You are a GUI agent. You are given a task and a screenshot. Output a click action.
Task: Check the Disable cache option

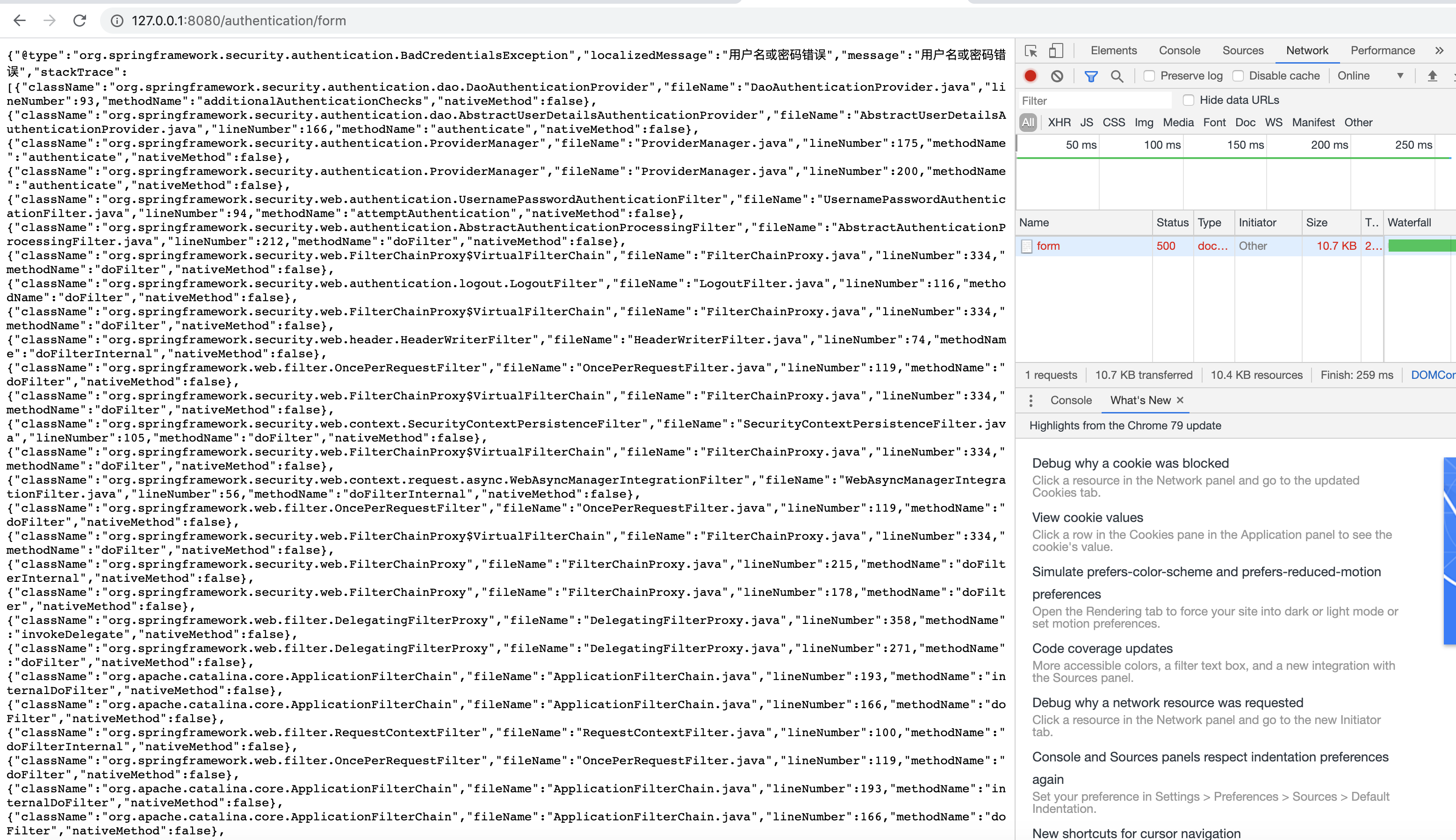point(1238,76)
